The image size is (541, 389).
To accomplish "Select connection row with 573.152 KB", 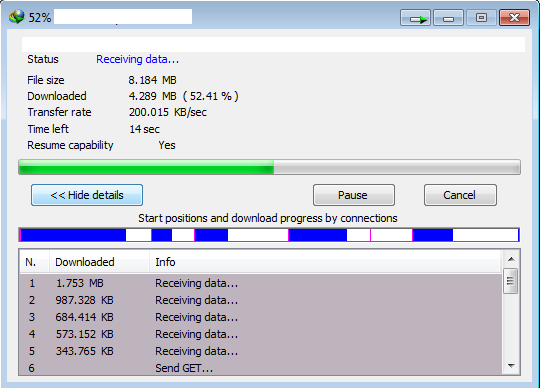I will point(260,334).
